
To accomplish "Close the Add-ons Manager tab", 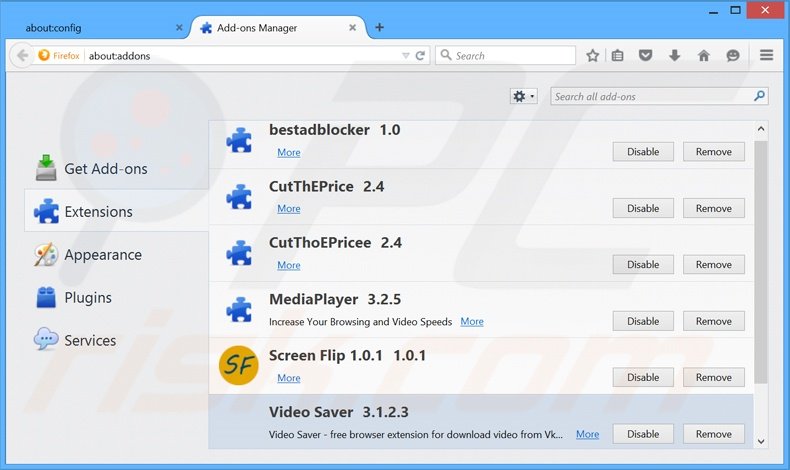I will [353, 28].
